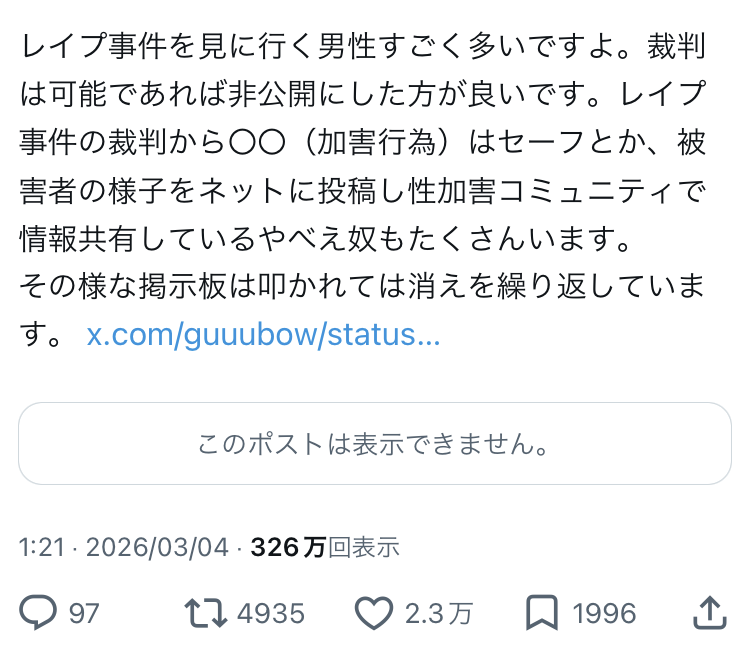The height and width of the screenshot is (647, 750).
Task: Click the unavailable quoted post card
Action: [x=374, y=444]
